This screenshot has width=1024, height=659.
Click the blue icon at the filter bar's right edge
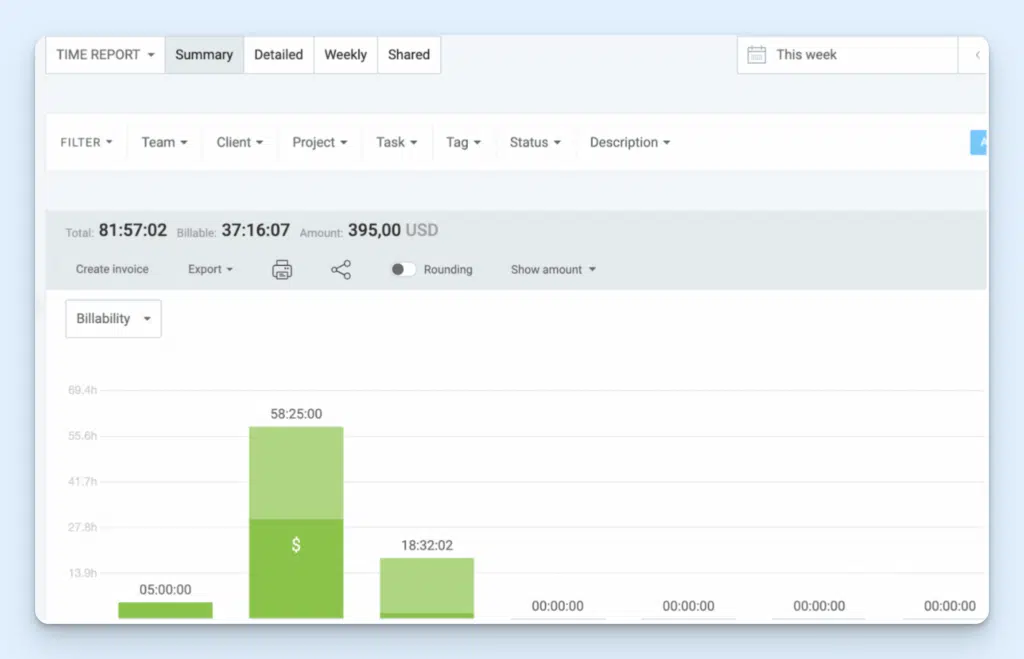coord(977,142)
